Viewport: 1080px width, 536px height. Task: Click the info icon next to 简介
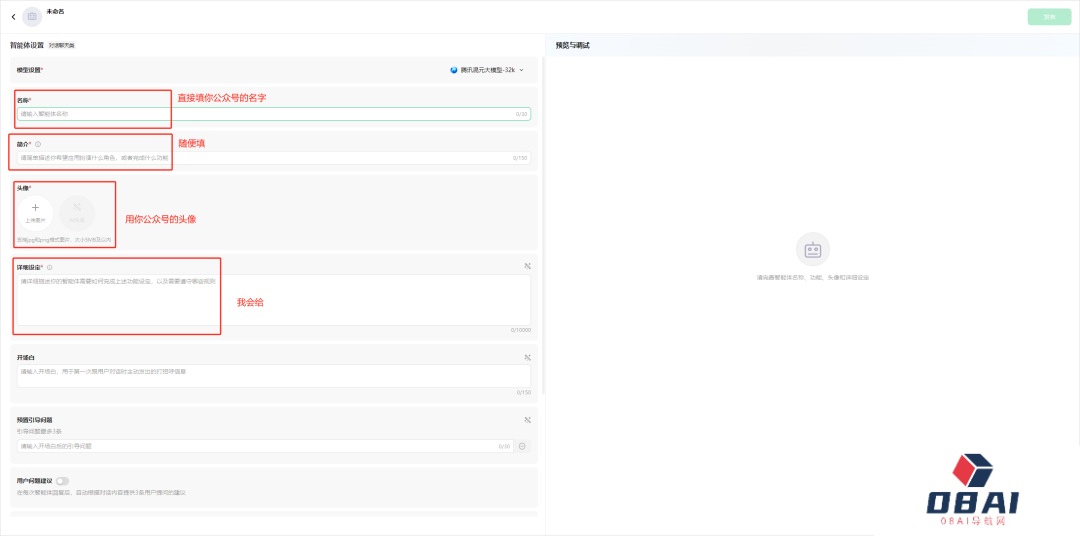coord(38,144)
